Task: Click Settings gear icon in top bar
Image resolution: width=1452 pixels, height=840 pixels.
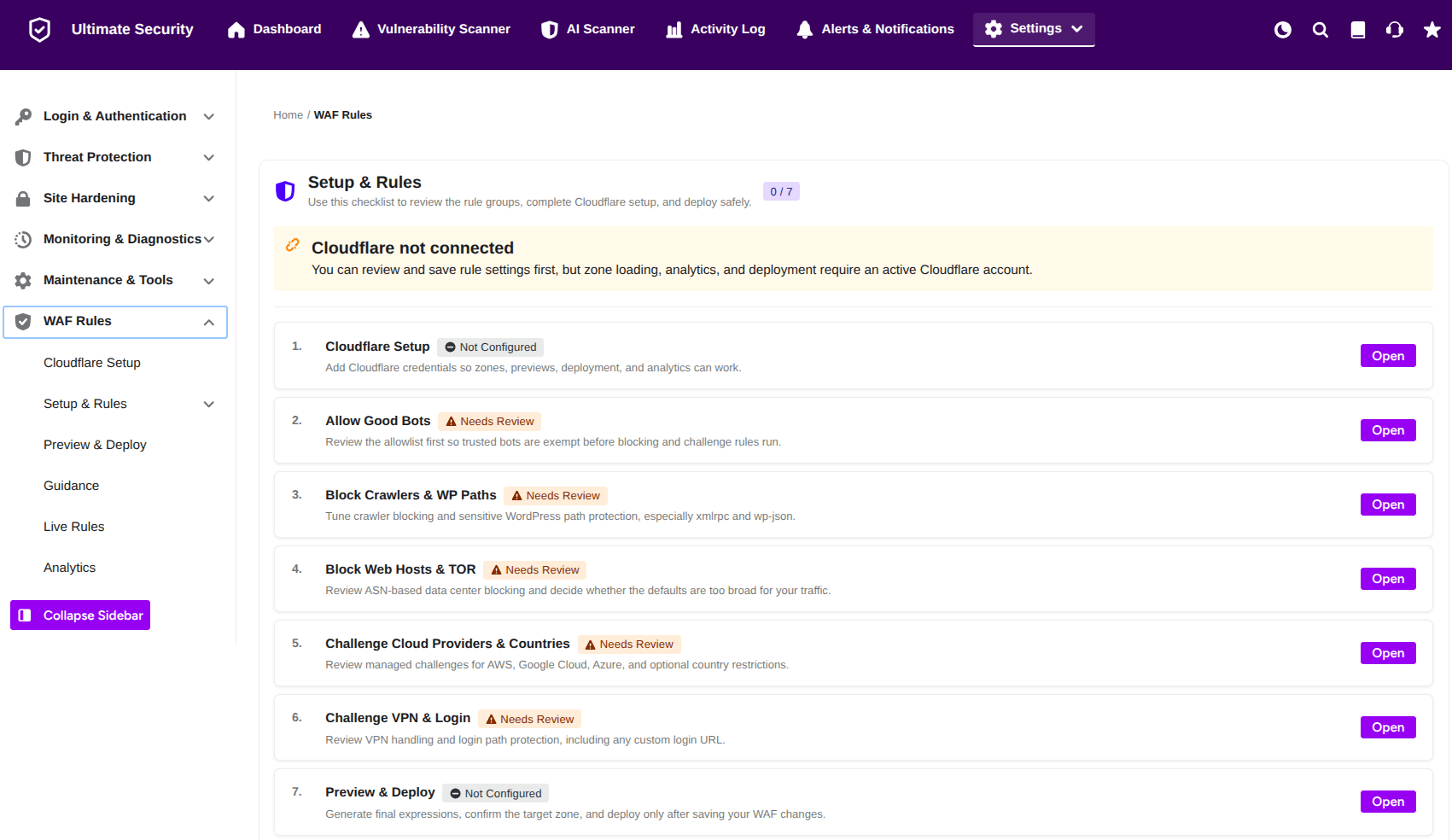Action: (994, 29)
